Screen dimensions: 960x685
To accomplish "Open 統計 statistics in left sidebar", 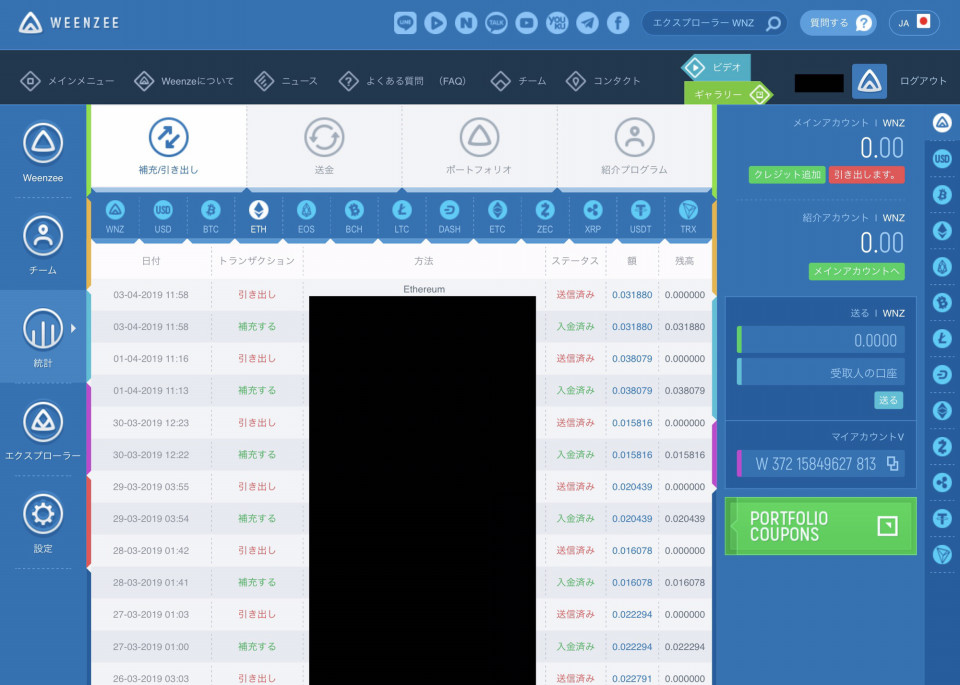I will click(43, 337).
